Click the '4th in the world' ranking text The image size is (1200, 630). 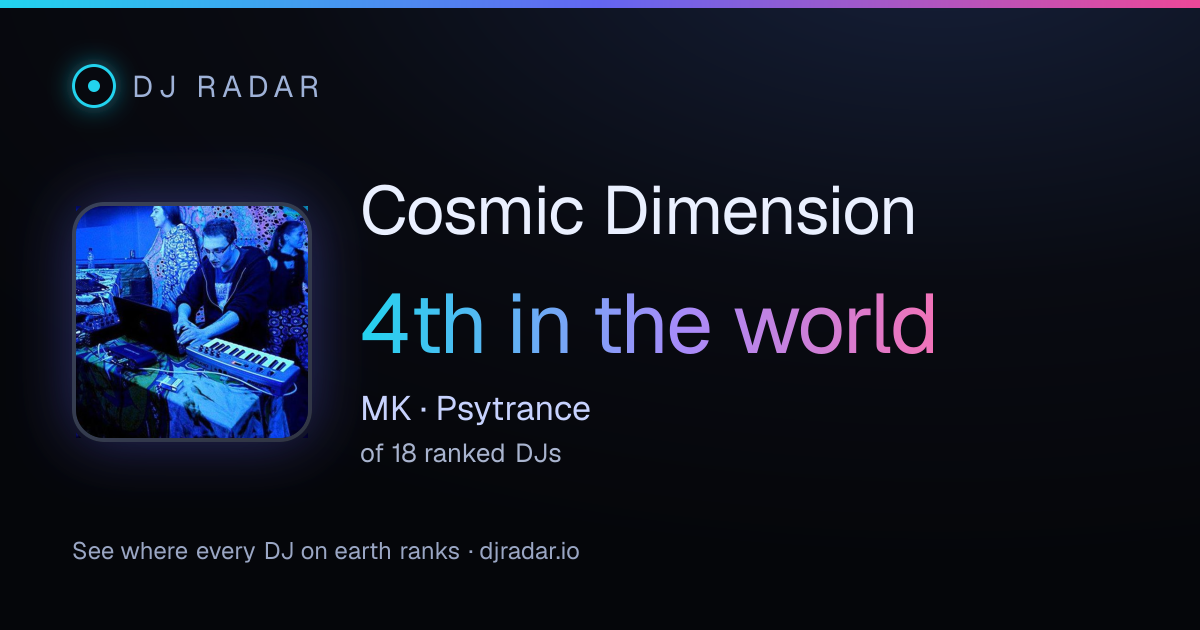pos(648,325)
